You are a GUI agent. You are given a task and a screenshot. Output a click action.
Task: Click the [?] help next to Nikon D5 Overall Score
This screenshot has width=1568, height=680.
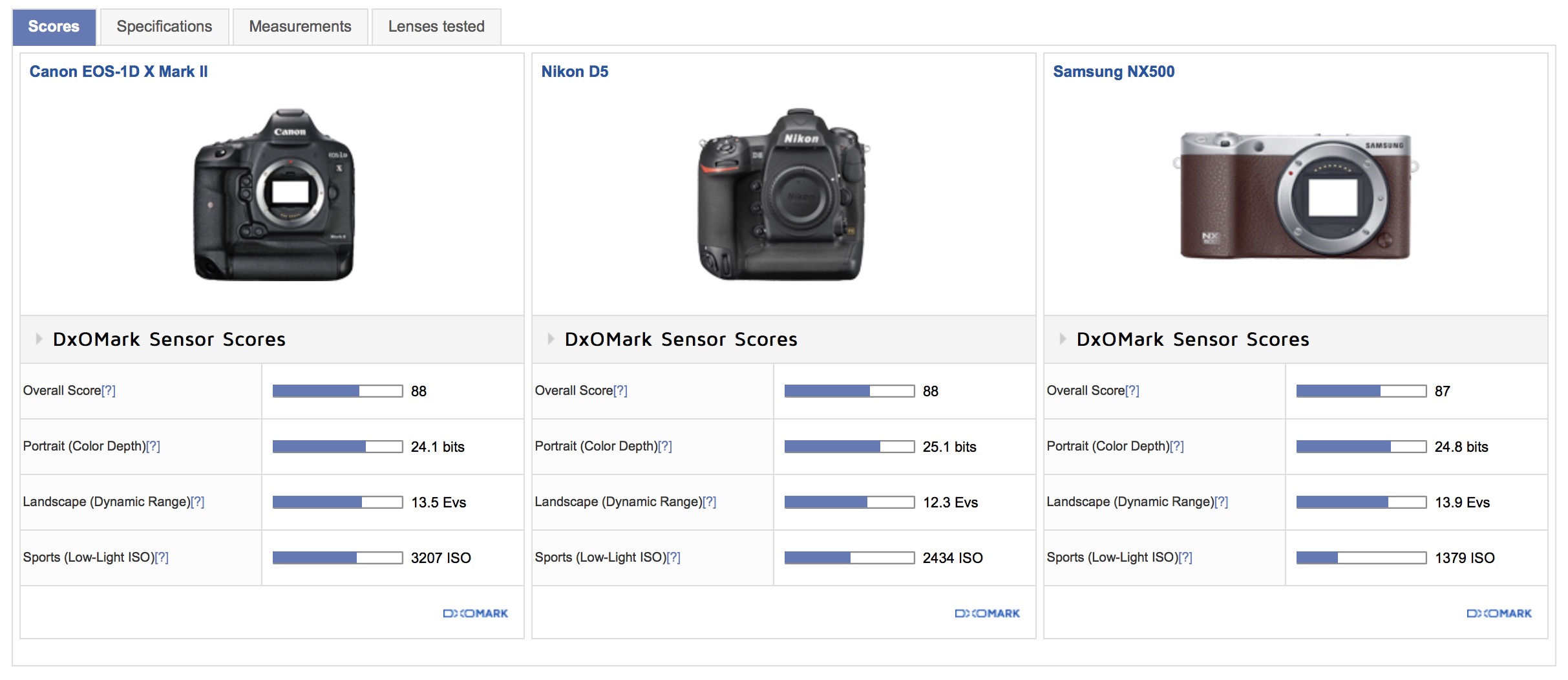point(620,390)
